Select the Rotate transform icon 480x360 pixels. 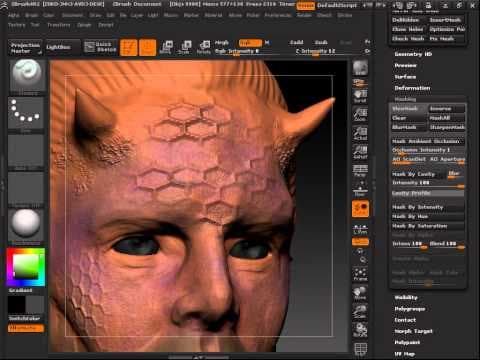click(203, 47)
